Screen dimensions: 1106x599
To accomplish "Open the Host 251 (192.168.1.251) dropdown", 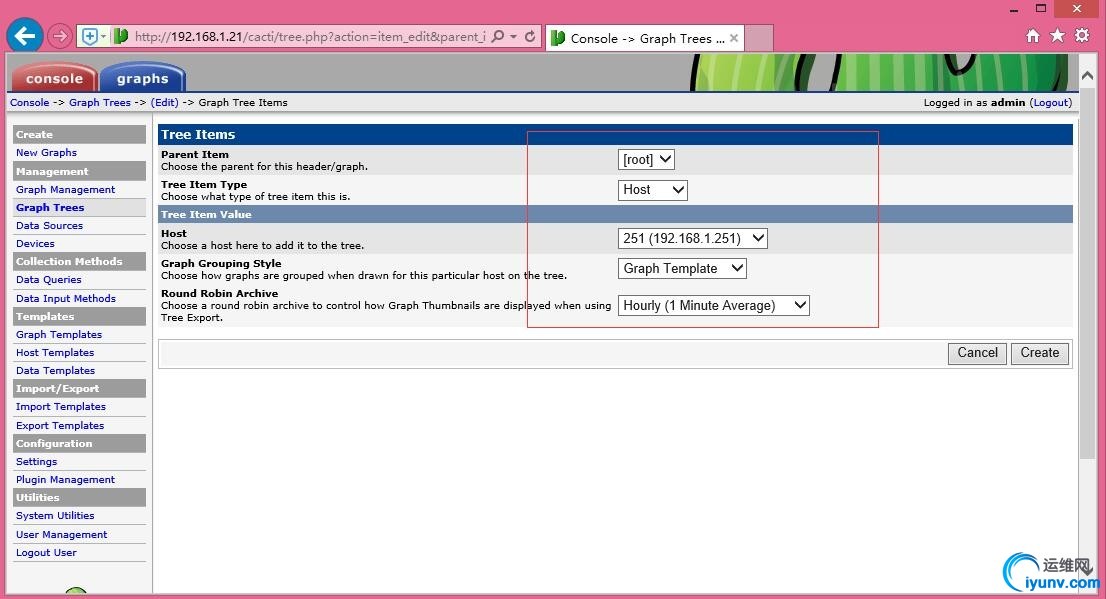I will click(x=693, y=238).
